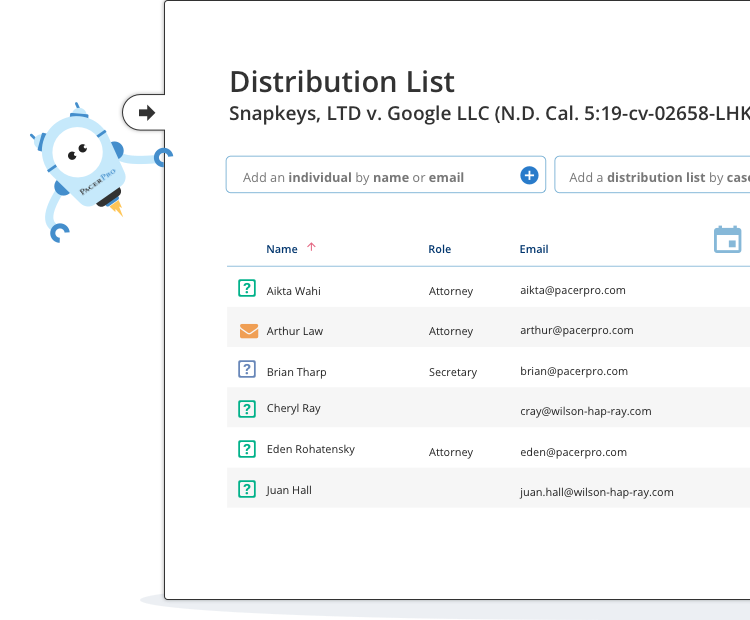Click Attorney role in Eden Rohatensky row
The image size is (750, 620).
point(451,453)
